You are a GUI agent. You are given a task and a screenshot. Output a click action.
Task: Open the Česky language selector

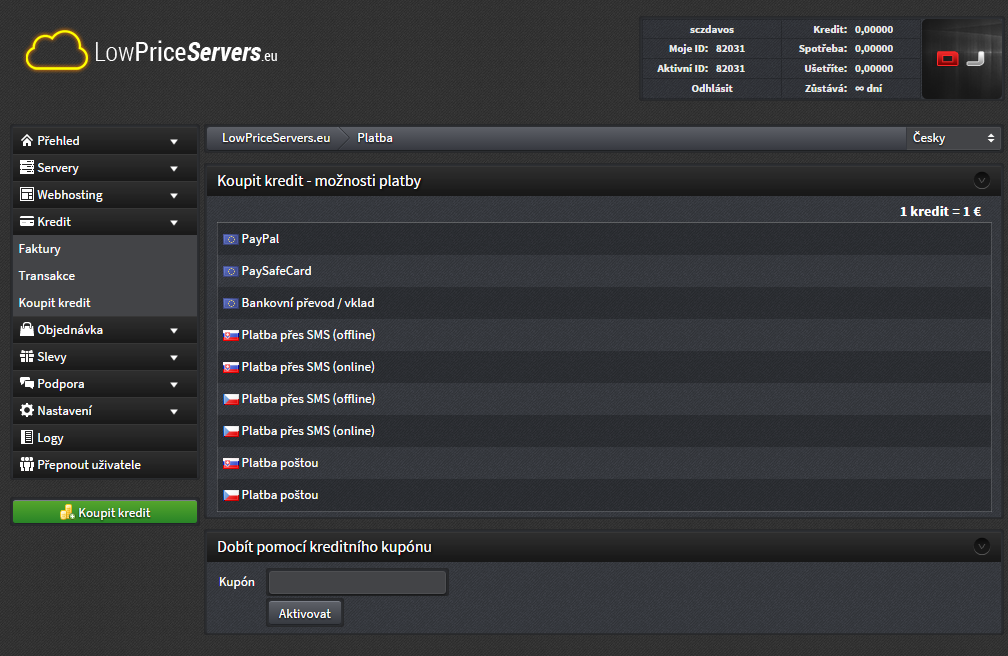click(x=953, y=138)
